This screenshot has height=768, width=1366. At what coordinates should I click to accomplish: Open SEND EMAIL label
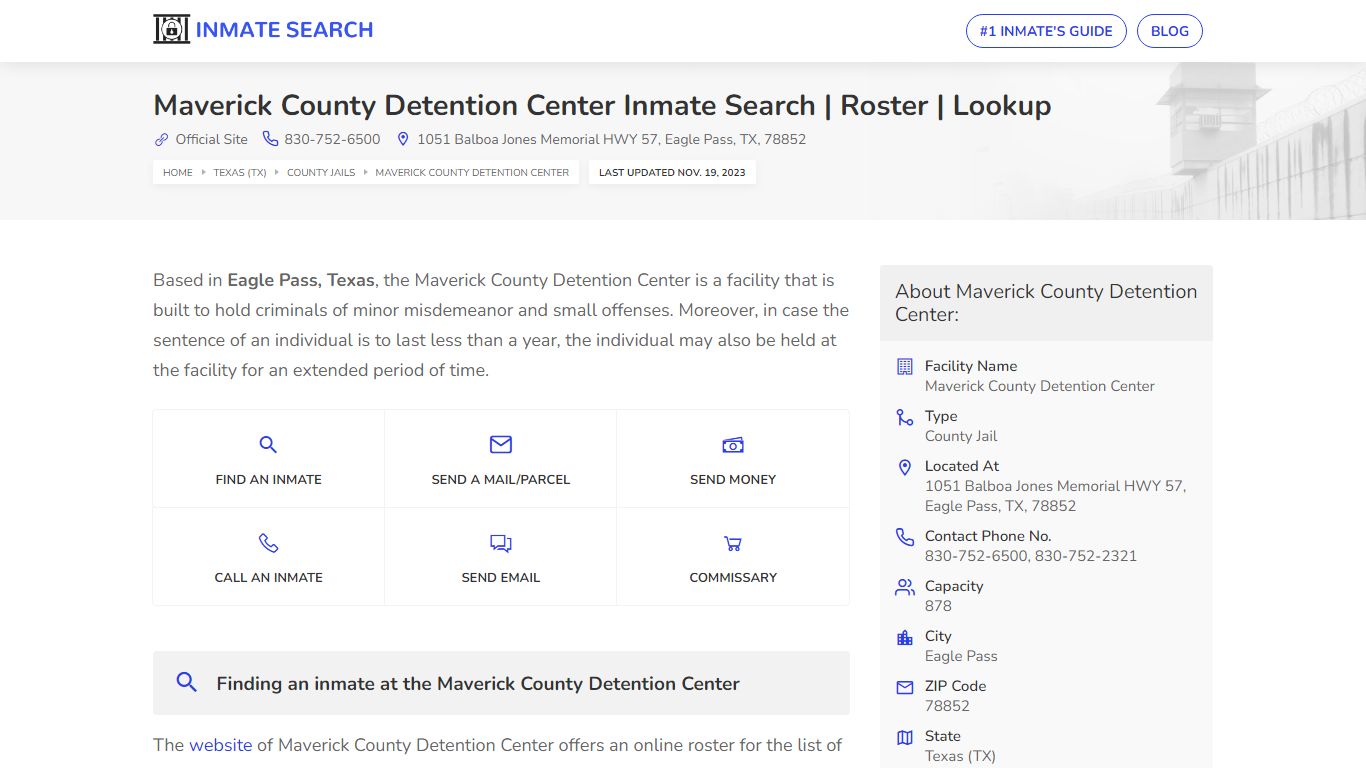coord(501,578)
